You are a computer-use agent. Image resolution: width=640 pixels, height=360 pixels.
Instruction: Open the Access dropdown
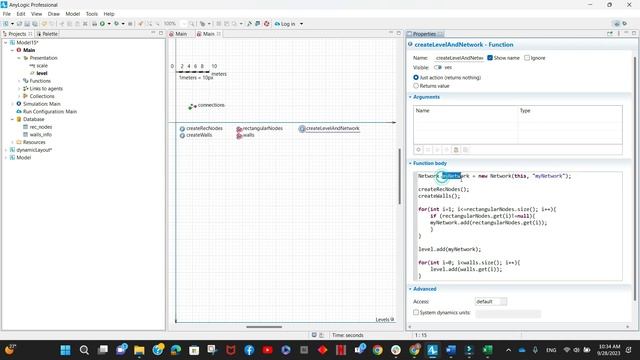(x=491, y=302)
